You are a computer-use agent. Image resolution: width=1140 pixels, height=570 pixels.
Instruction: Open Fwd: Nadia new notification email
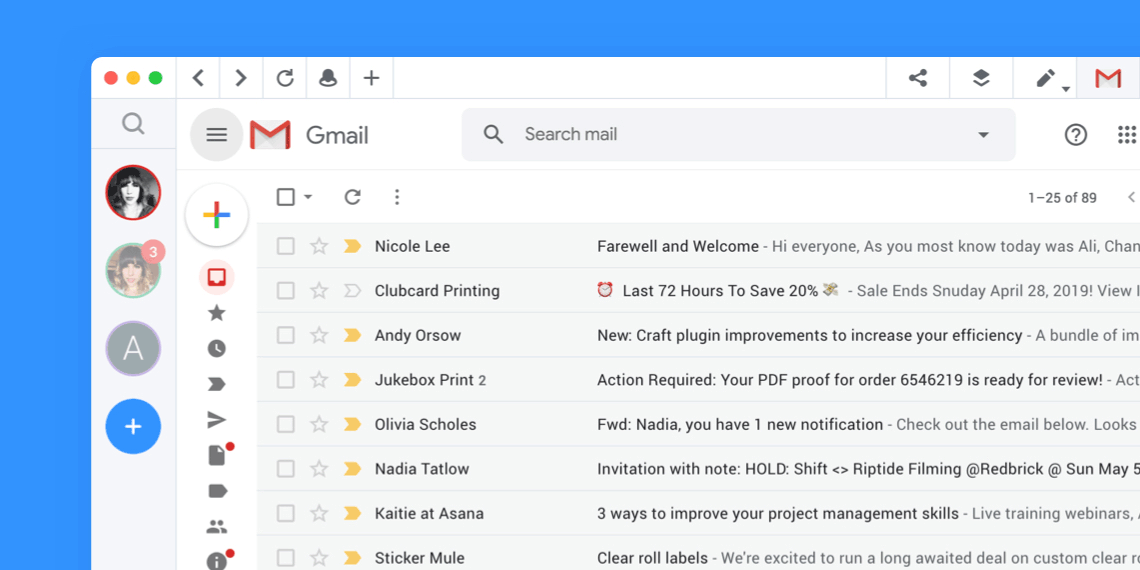click(740, 425)
